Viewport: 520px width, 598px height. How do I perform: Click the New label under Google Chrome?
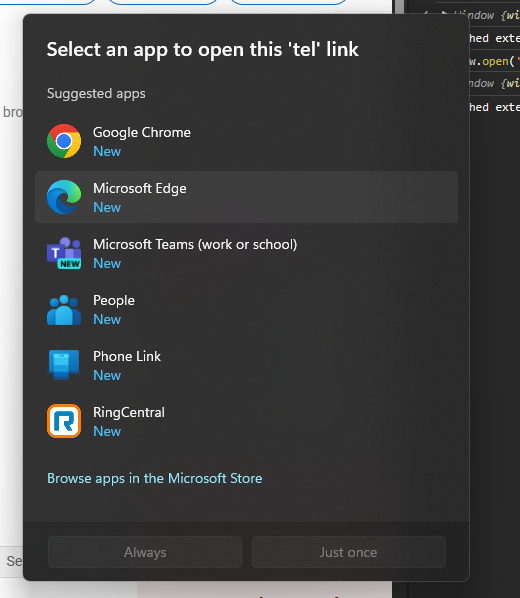point(107,151)
